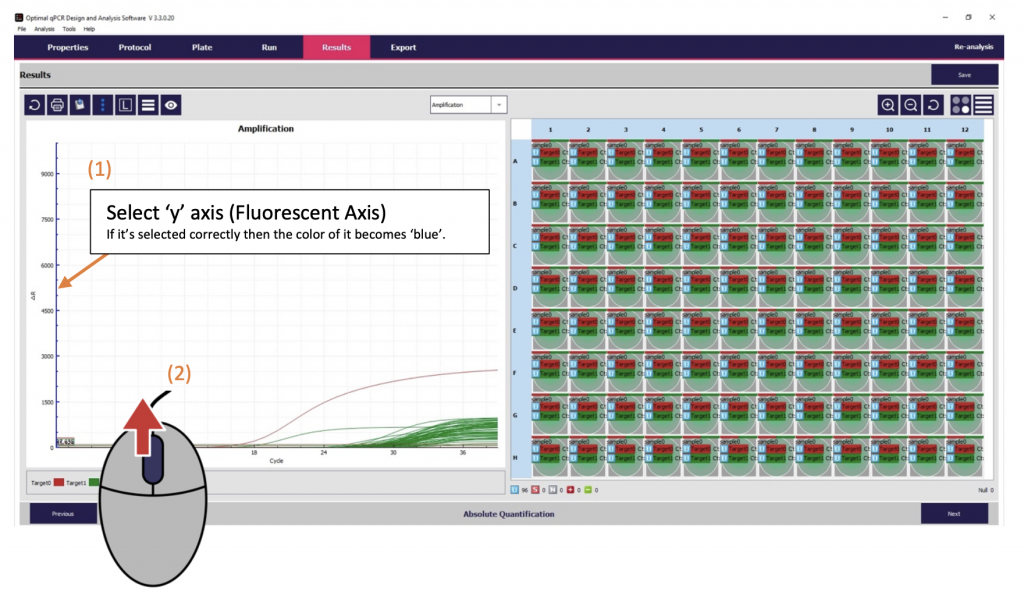1024x616 pixels.
Task: Click the Save button
Action: point(964,74)
